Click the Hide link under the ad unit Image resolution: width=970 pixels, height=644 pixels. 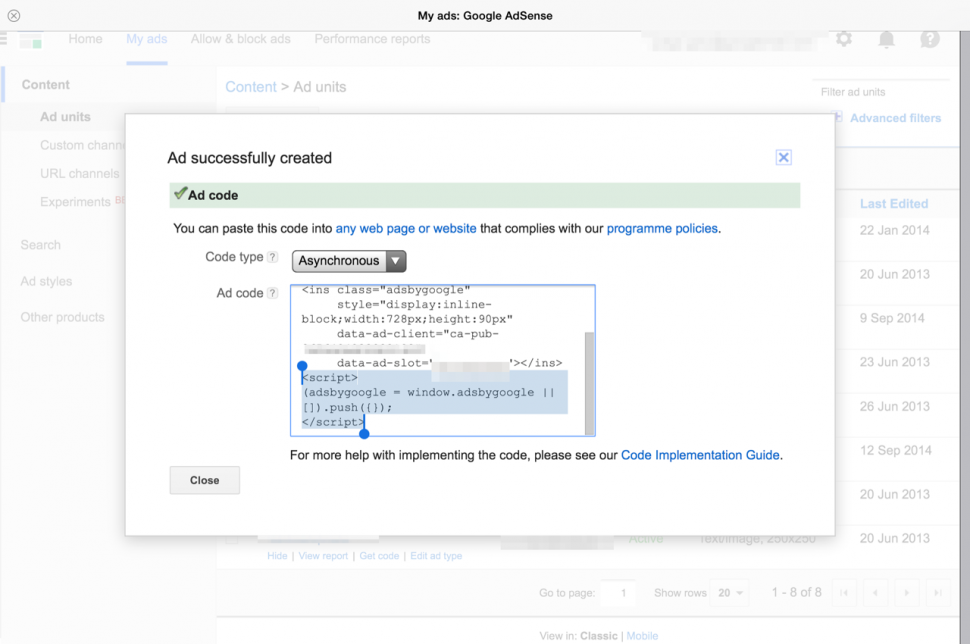(x=277, y=556)
